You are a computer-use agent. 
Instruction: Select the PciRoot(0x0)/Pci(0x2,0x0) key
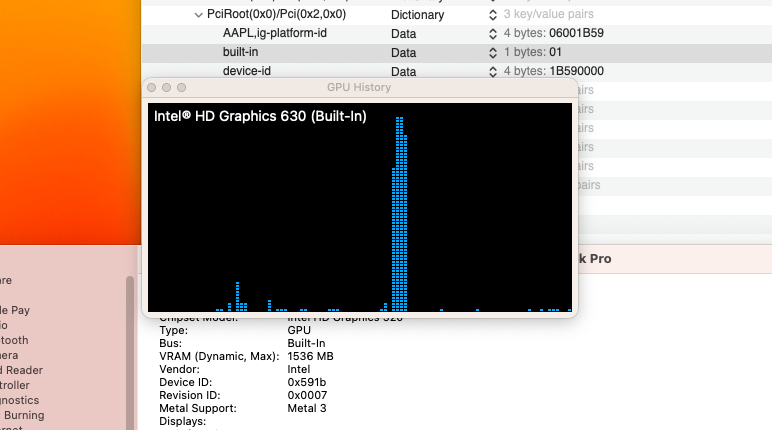click(276, 14)
